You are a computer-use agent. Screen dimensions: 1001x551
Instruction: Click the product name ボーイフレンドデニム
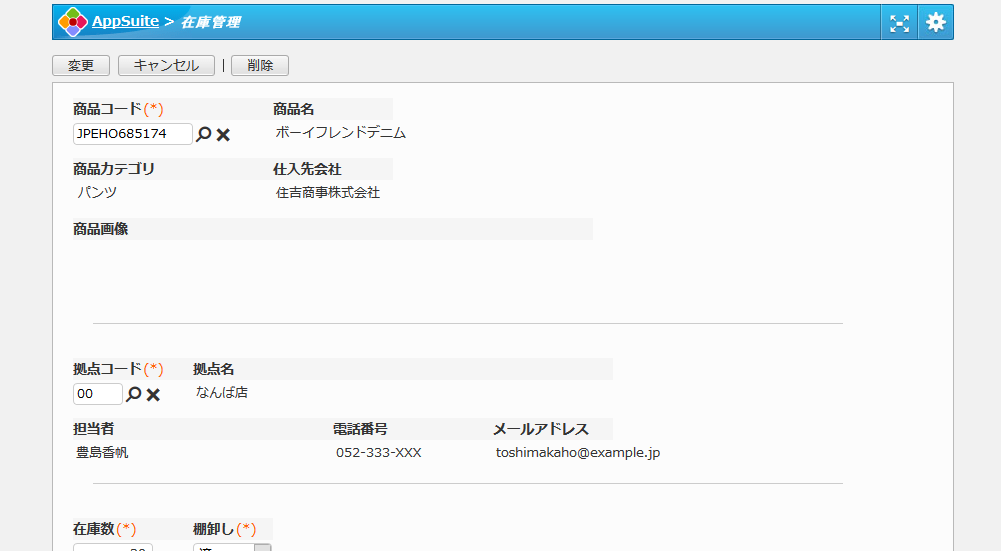point(340,133)
